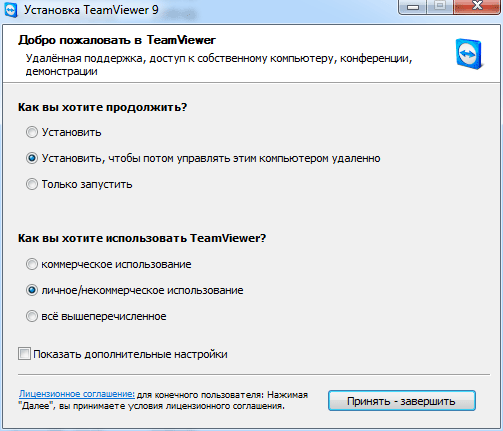503x431 pixels.
Task: Click the "Принять - завершить" button
Action: click(402, 401)
